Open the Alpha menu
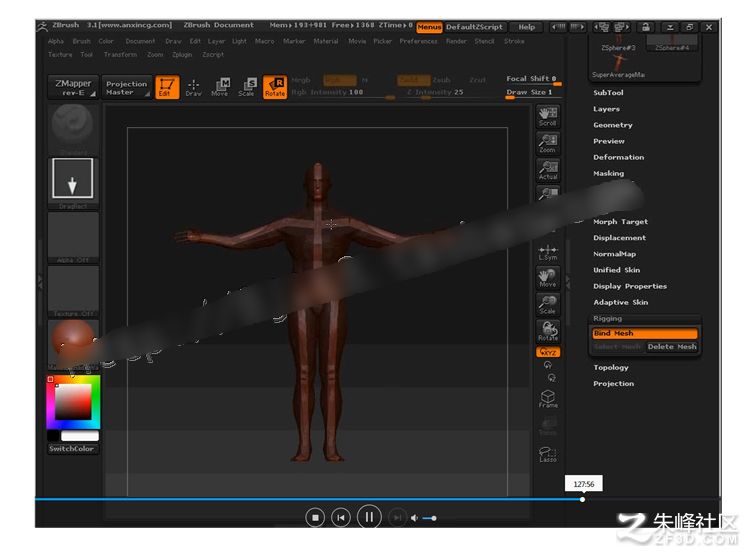This screenshot has height=555, width=750. tap(56, 42)
